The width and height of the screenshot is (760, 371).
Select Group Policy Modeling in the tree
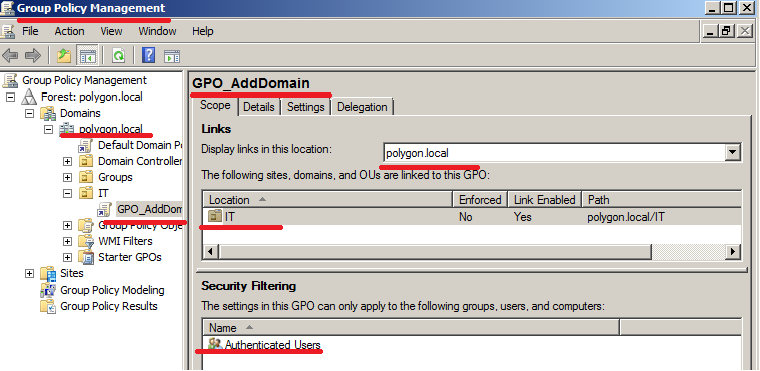pyautogui.click(x=112, y=290)
